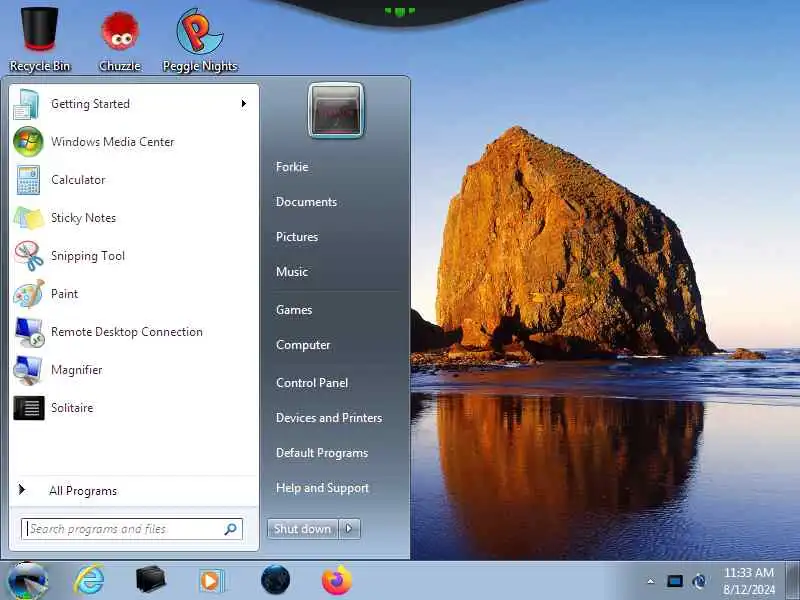Screen dimensions: 800x600
Task: Click the Getting Started icon
Action: (27, 104)
